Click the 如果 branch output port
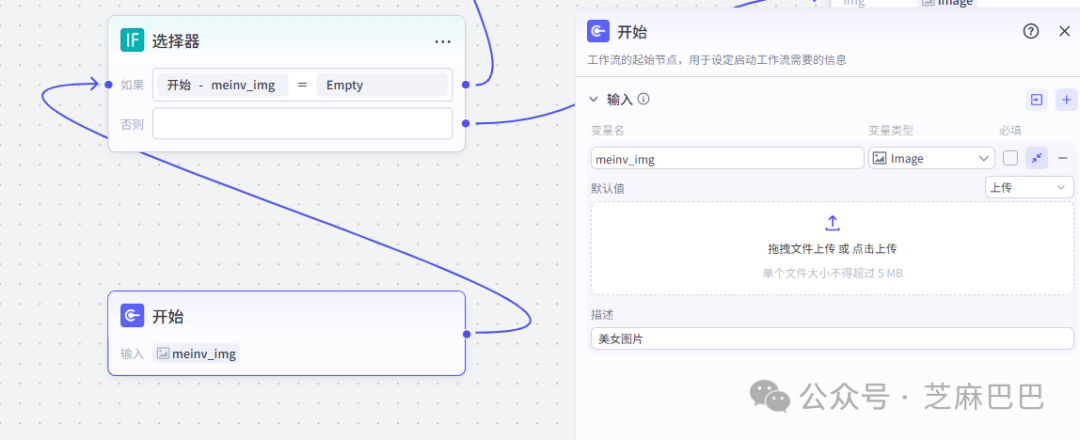 pyautogui.click(x=466, y=85)
